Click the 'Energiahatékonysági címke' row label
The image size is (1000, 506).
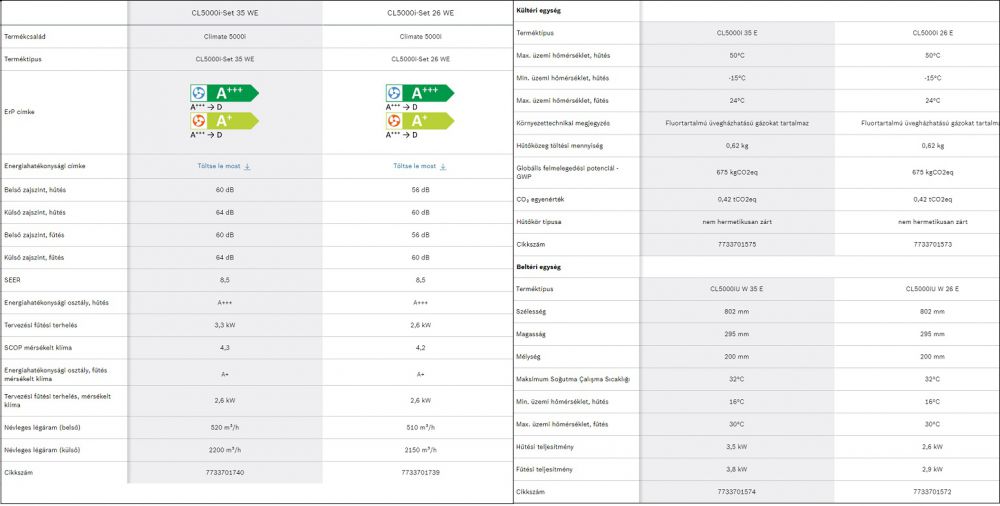(x=45, y=166)
